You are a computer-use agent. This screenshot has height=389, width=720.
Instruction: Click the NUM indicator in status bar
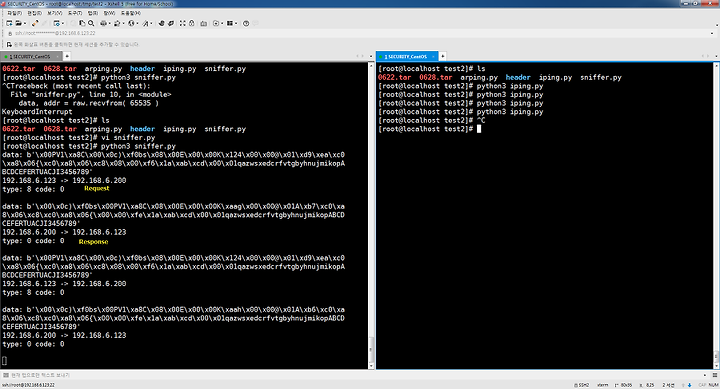(x=713, y=385)
